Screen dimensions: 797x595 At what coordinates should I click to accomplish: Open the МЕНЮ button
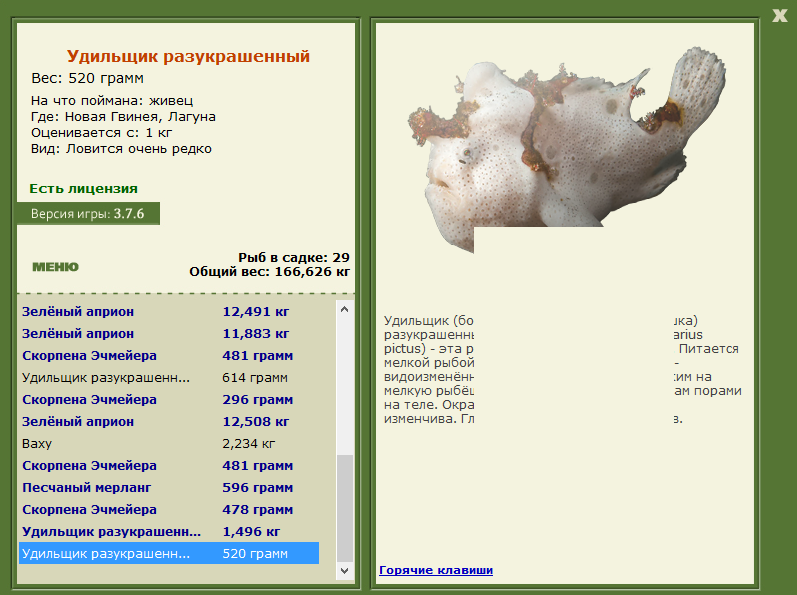(55, 267)
